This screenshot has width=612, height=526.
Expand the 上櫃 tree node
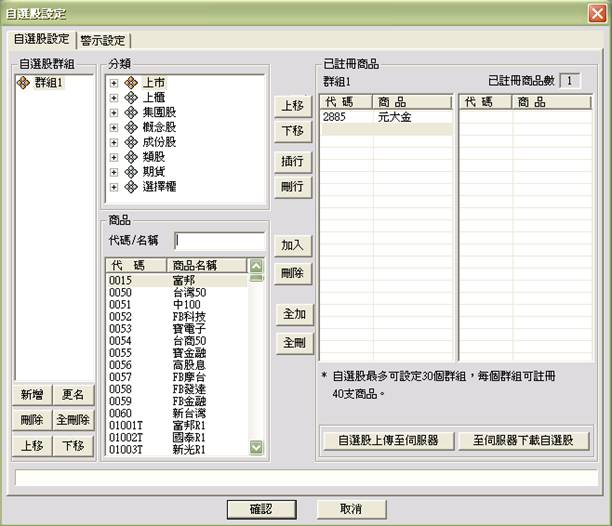(x=115, y=98)
